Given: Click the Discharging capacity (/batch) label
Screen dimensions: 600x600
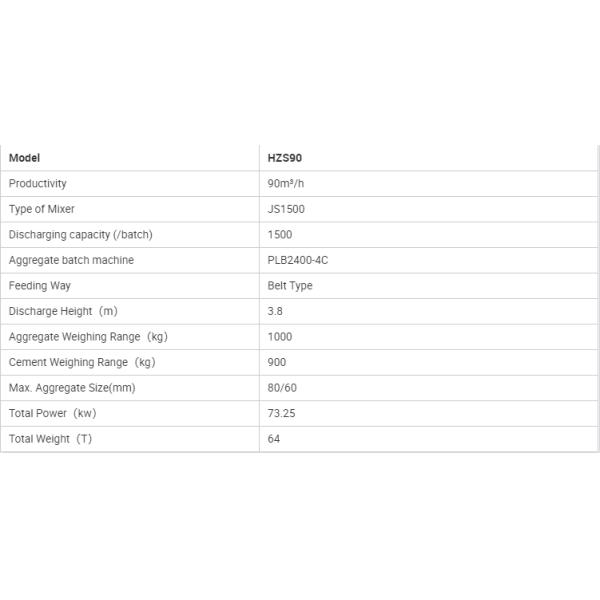Looking at the screenshot, I should (80, 235).
